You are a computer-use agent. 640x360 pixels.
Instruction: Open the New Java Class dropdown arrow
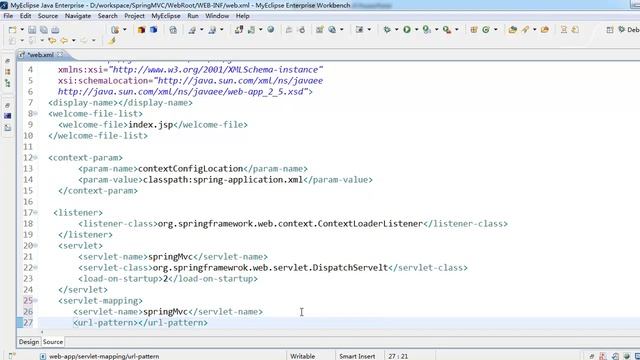coord(496,29)
